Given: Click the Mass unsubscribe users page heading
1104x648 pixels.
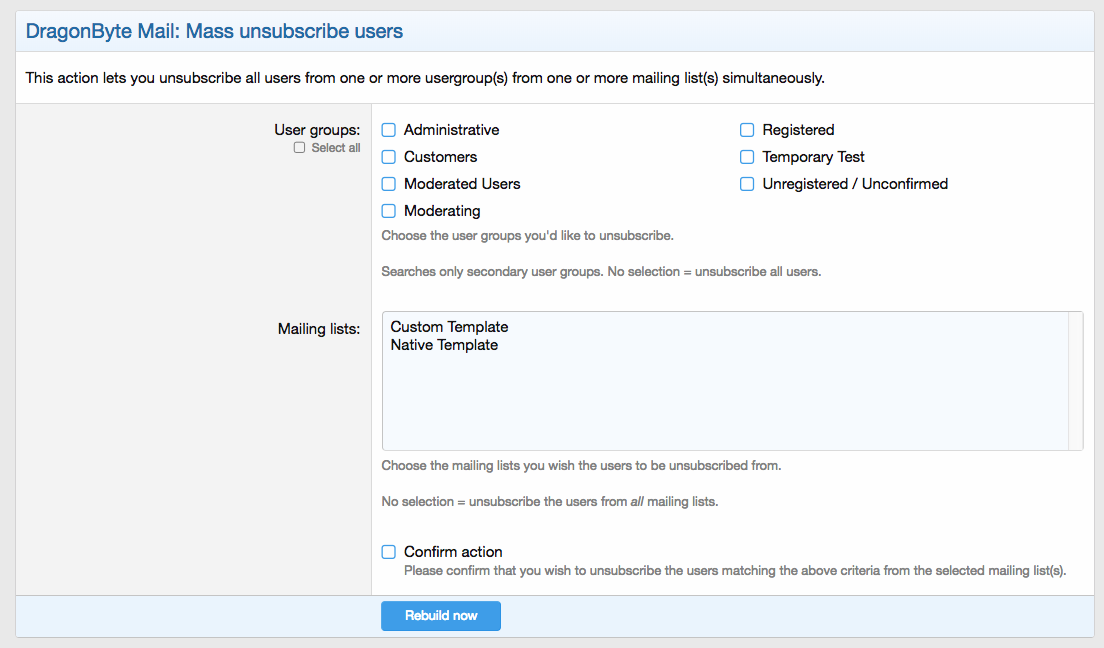Looking at the screenshot, I should [214, 31].
